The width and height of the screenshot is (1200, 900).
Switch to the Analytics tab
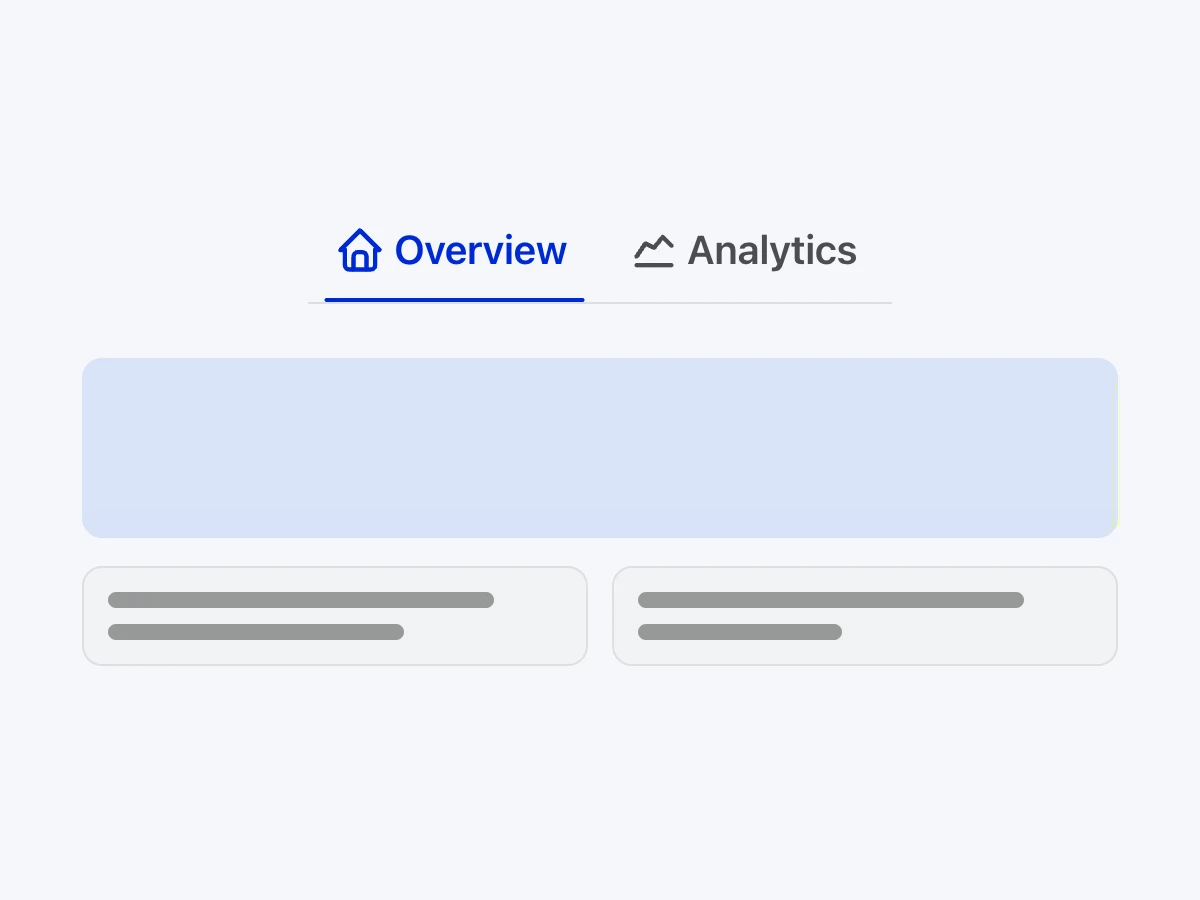coord(745,251)
